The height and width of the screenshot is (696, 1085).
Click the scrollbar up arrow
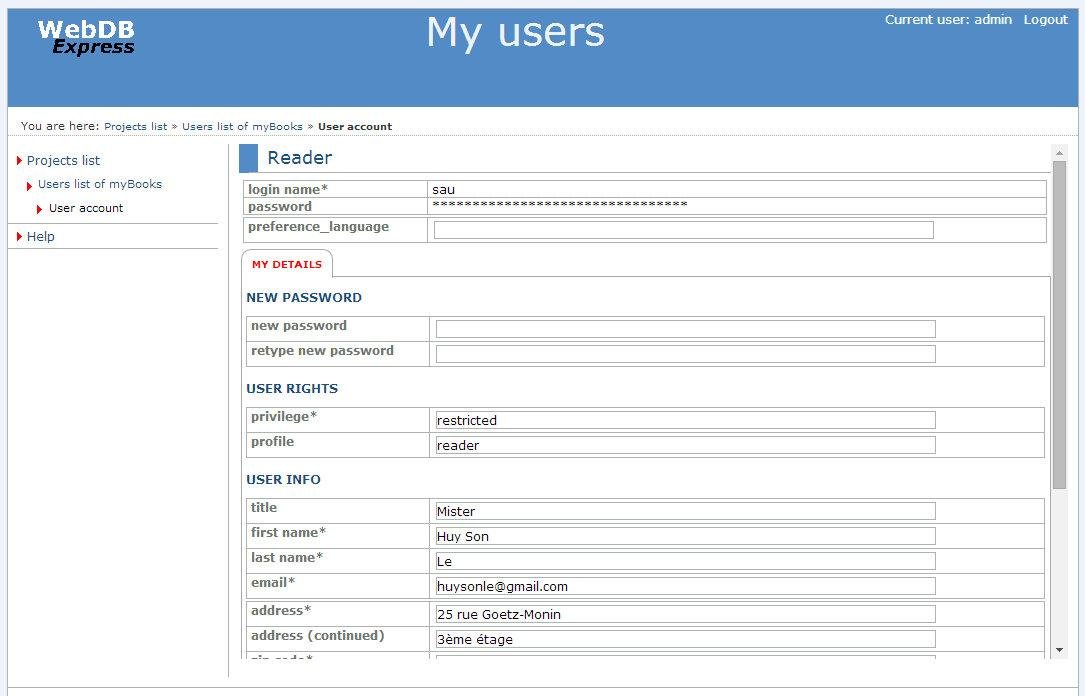click(x=1059, y=153)
